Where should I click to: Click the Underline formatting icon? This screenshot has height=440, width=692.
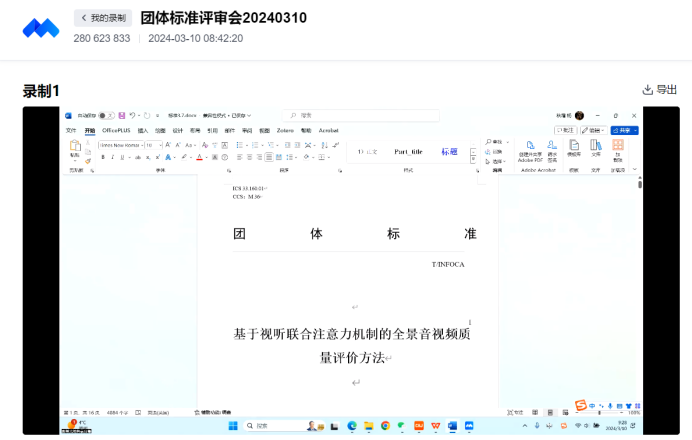(121, 157)
